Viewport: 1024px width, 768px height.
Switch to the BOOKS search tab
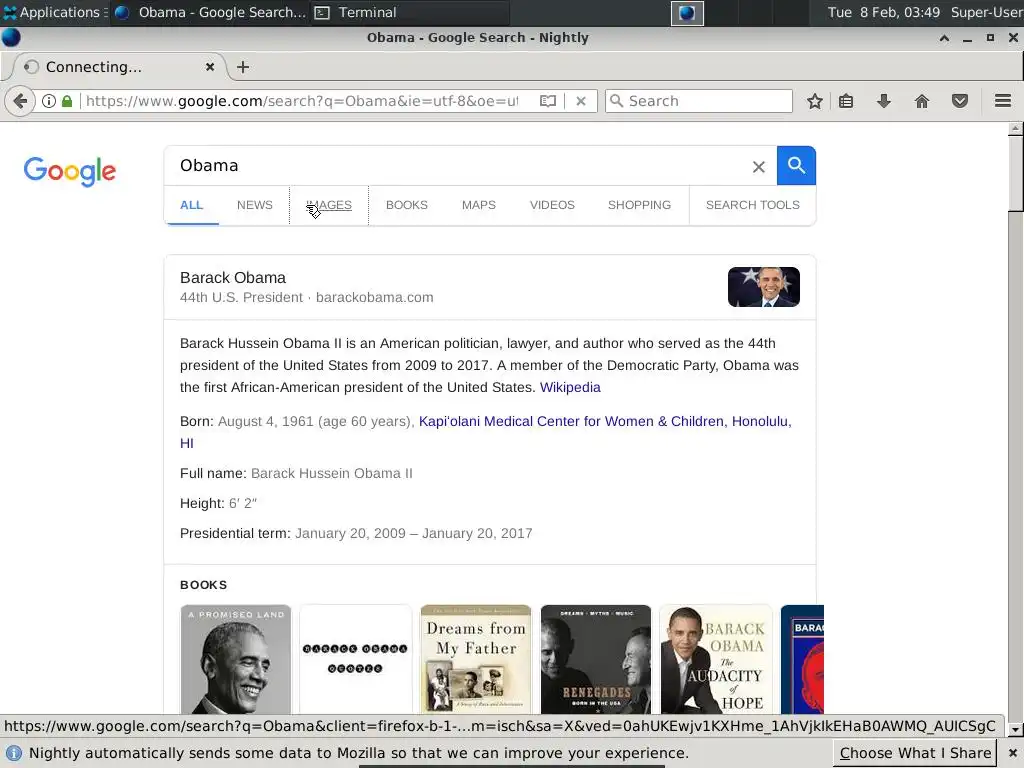(406, 205)
